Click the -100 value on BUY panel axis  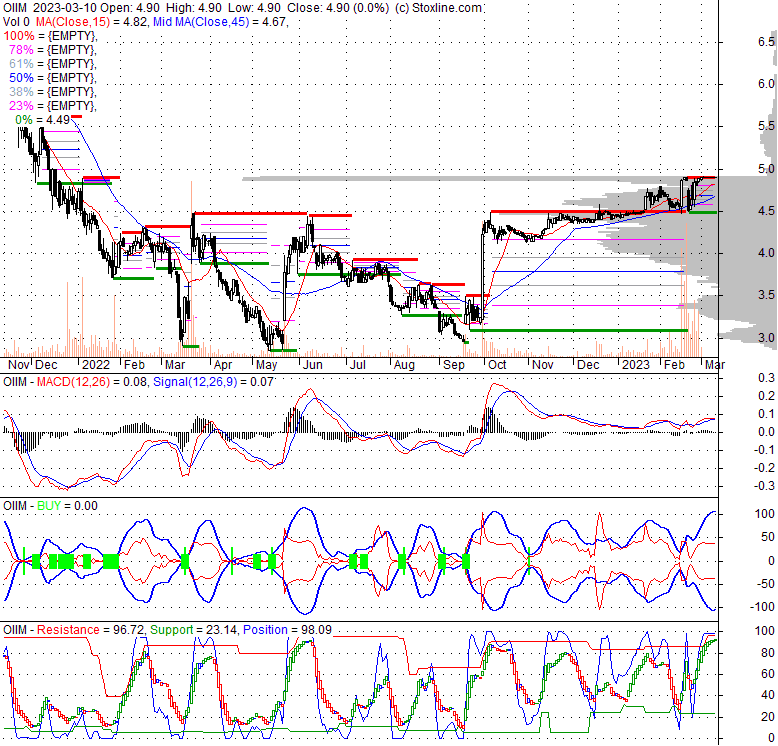(762, 607)
